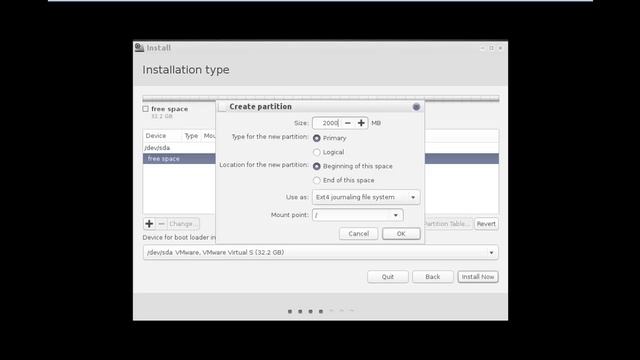Viewport: 640px width, 360px height.
Task: Toggle the free space legend checkbox
Action: click(x=146, y=109)
